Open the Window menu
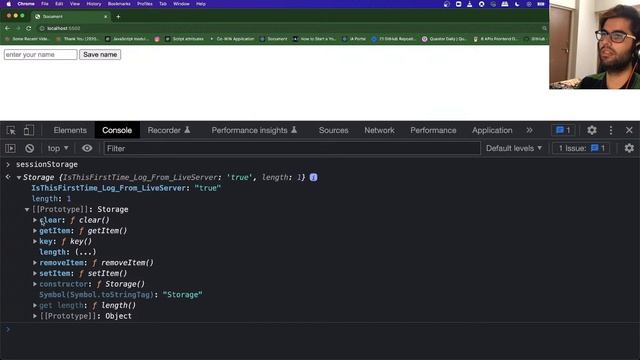This screenshot has height=360, width=640. click(x=181, y=4)
